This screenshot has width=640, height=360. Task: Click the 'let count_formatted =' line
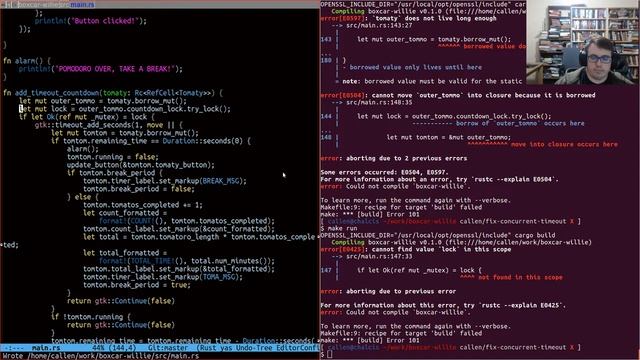(125, 213)
